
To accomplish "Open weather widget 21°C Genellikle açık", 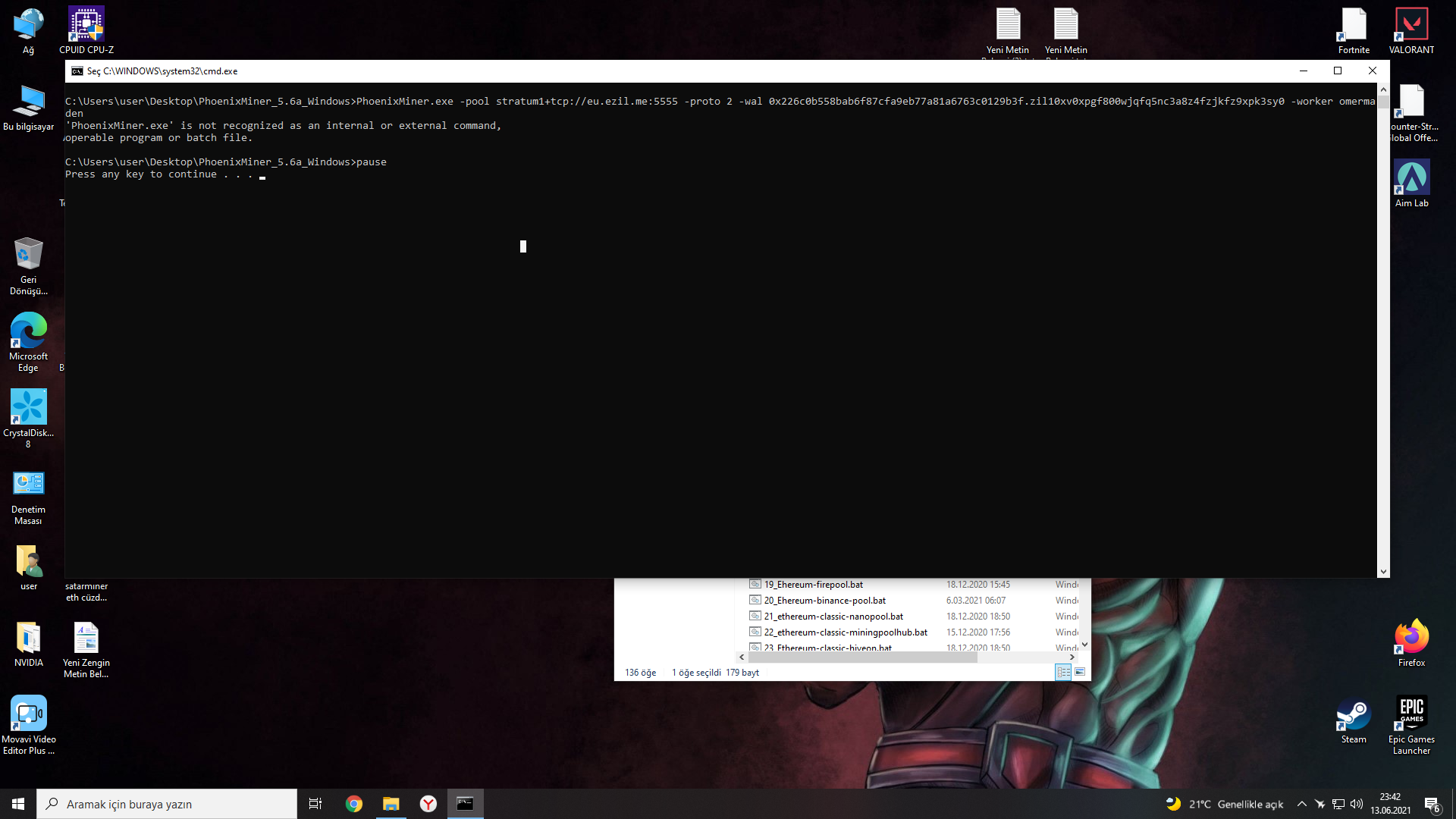I will click(x=1225, y=804).
